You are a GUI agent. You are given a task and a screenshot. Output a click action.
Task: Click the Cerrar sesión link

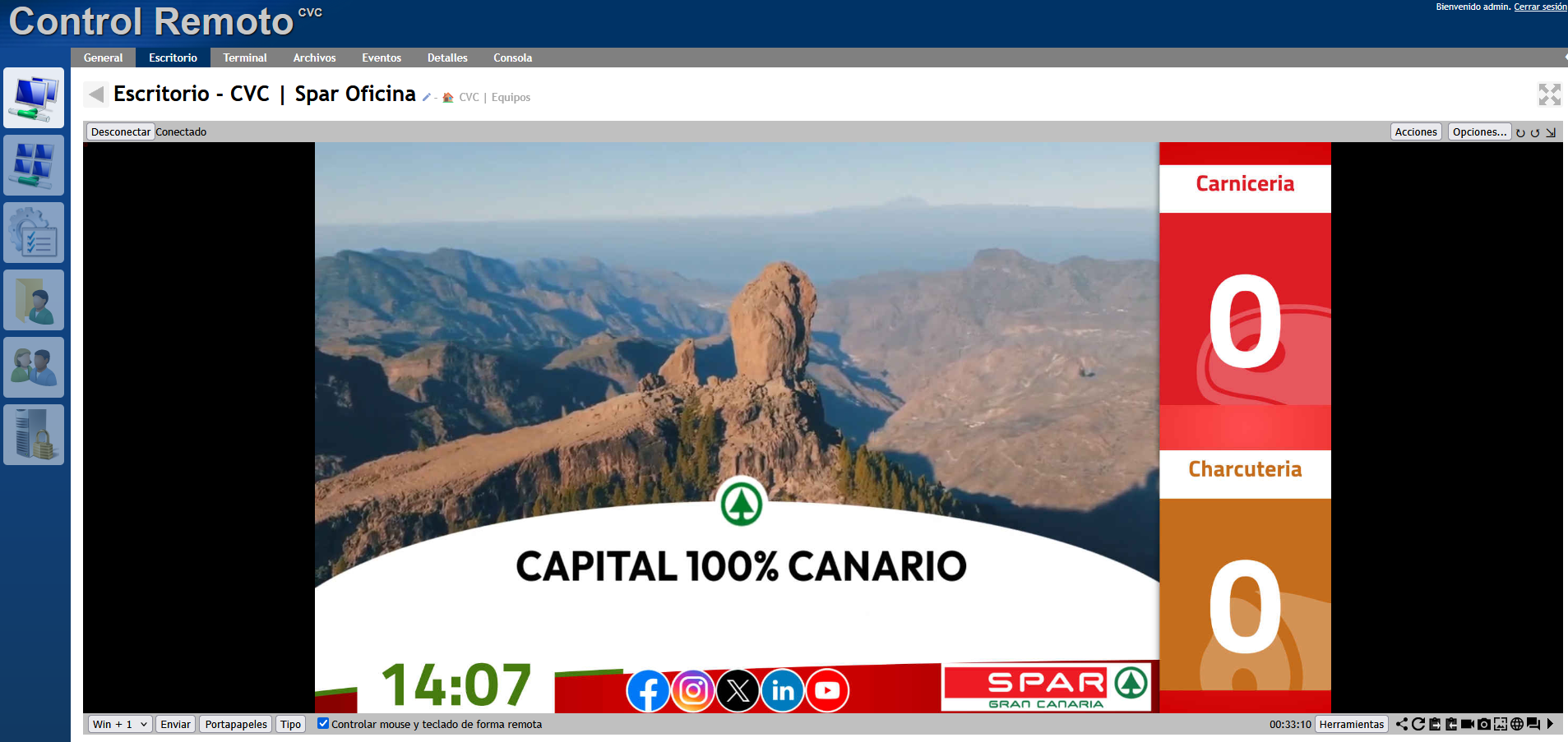(1539, 7)
